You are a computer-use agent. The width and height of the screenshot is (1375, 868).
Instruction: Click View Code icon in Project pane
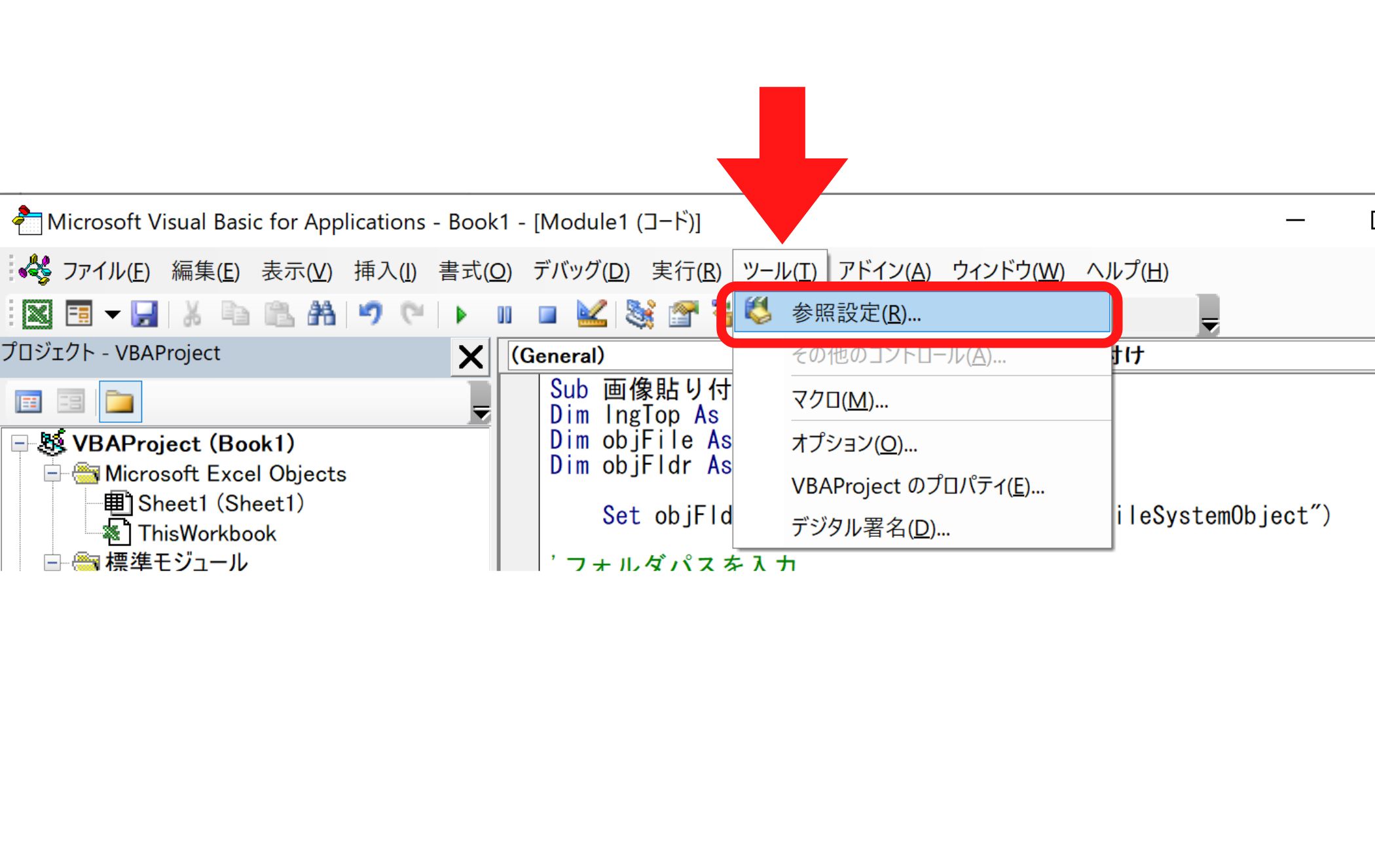tap(28, 401)
